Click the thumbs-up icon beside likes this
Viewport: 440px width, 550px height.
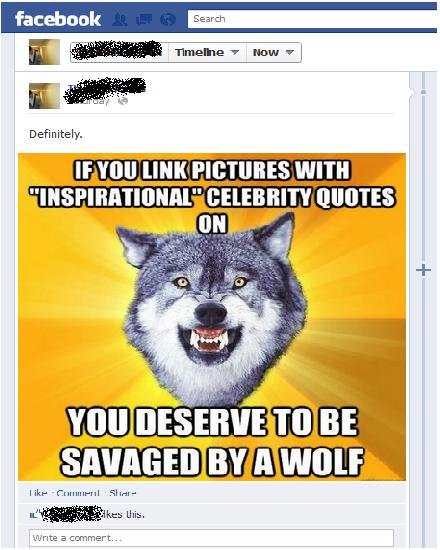coord(33,515)
